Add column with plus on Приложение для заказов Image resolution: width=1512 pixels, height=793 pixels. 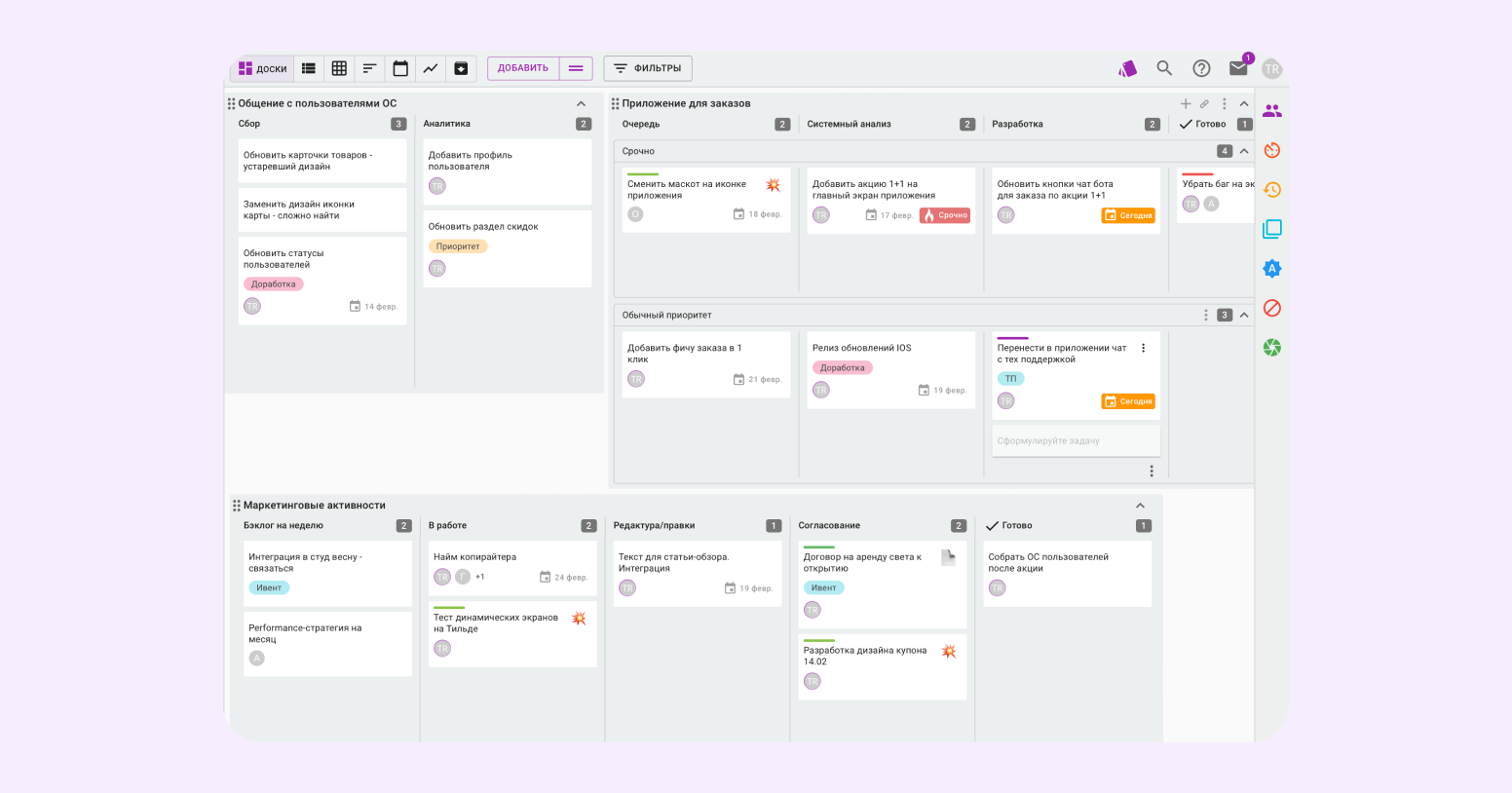coord(1186,104)
